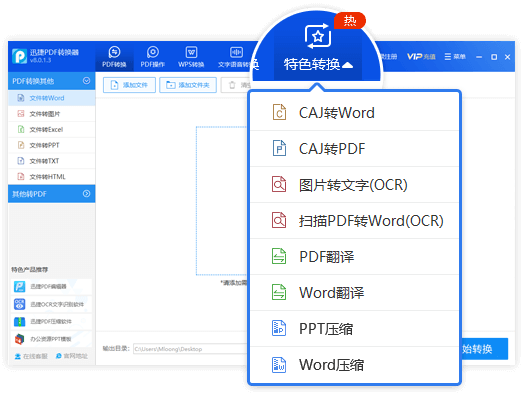The width and height of the screenshot is (523, 396).
Task: Click the PPT压缩 icon
Action: [x=279, y=328]
